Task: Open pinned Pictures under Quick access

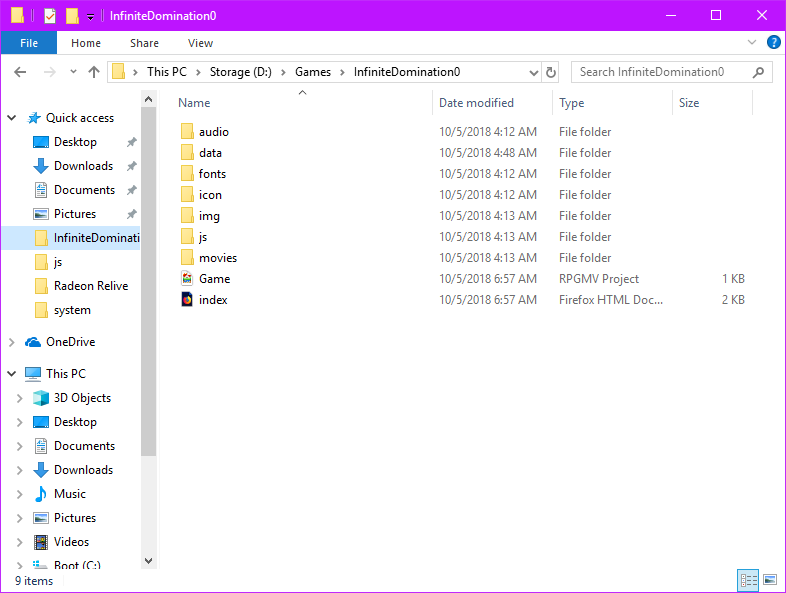Action: tap(75, 214)
